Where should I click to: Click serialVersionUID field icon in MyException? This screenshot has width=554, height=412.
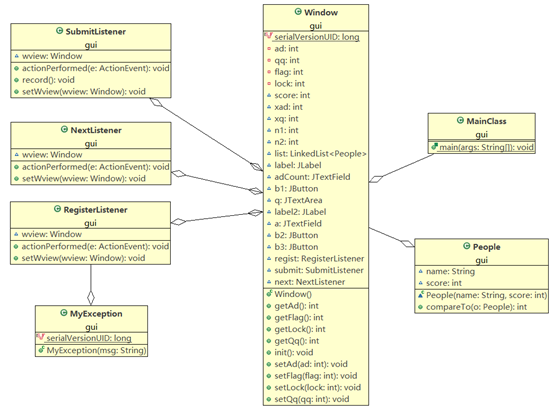(x=40, y=337)
